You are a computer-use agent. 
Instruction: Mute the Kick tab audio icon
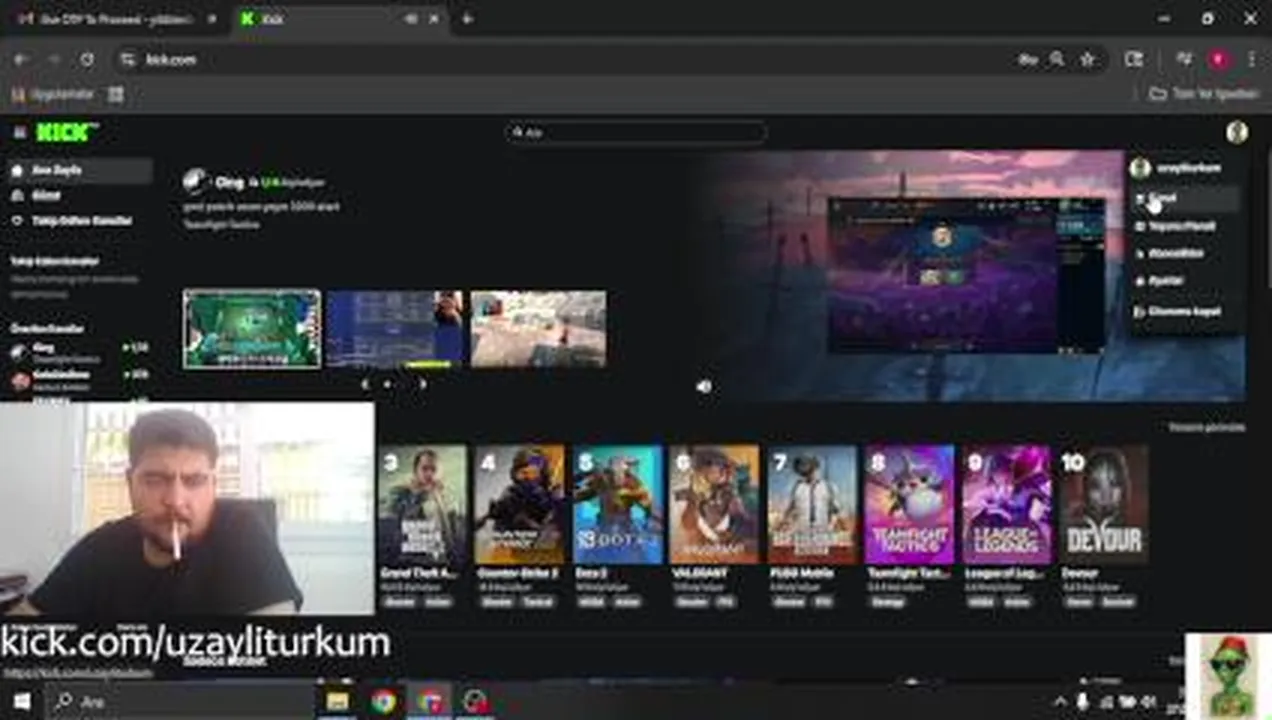click(x=411, y=19)
